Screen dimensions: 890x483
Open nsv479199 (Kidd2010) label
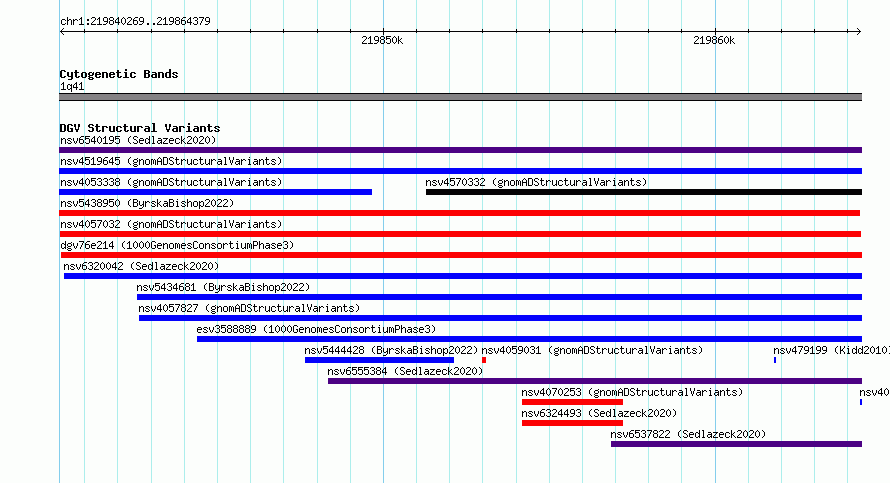tap(831, 350)
